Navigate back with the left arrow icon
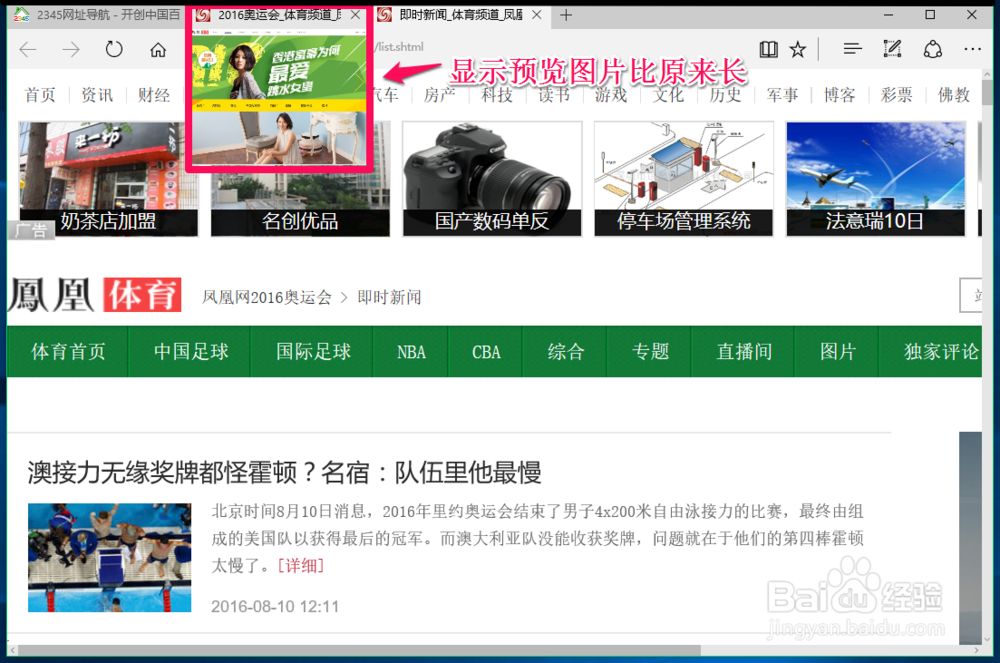 click(x=28, y=47)
